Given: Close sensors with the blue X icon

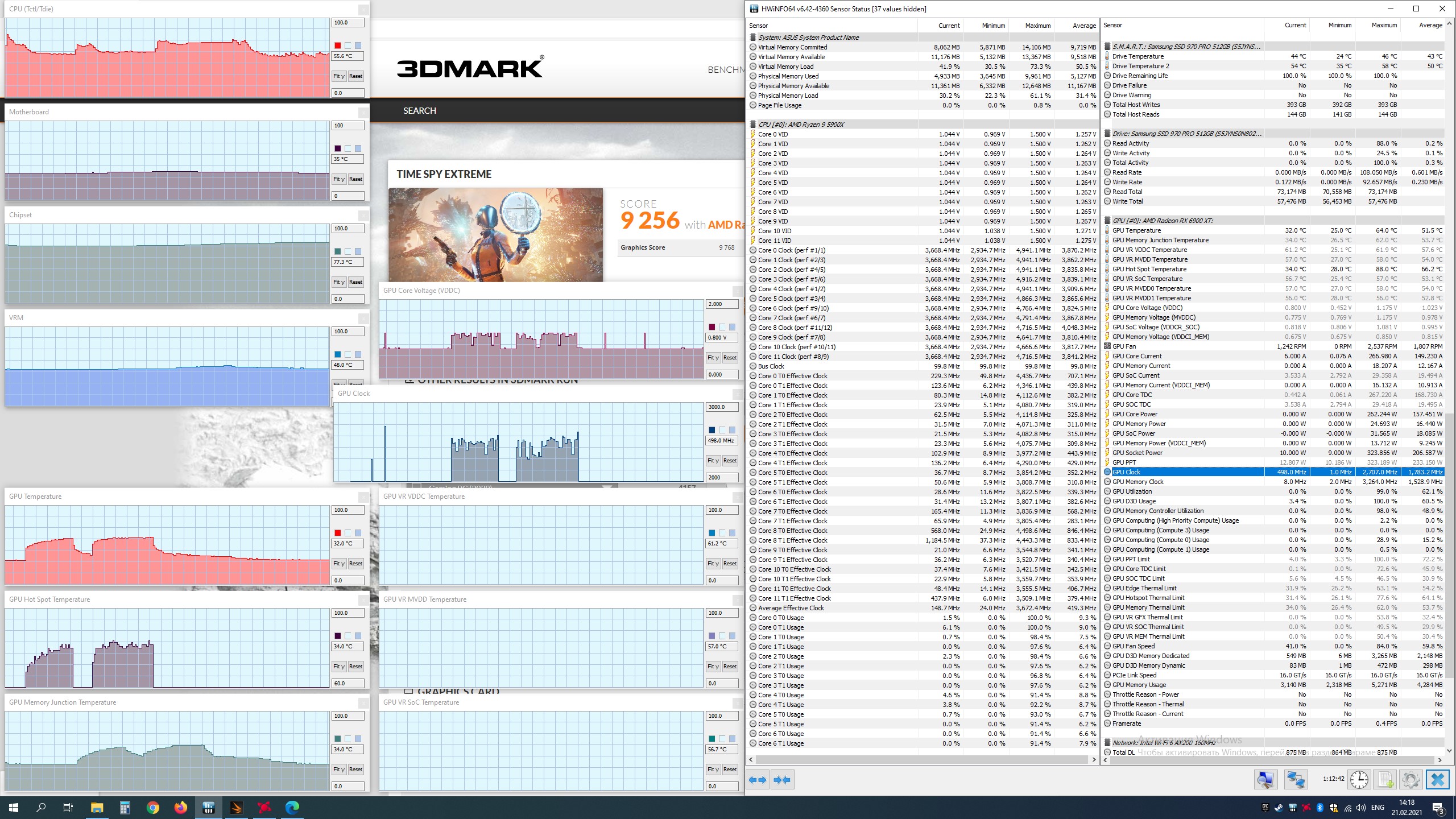Looking at the screenshot, I should (x=1437, y=779).
